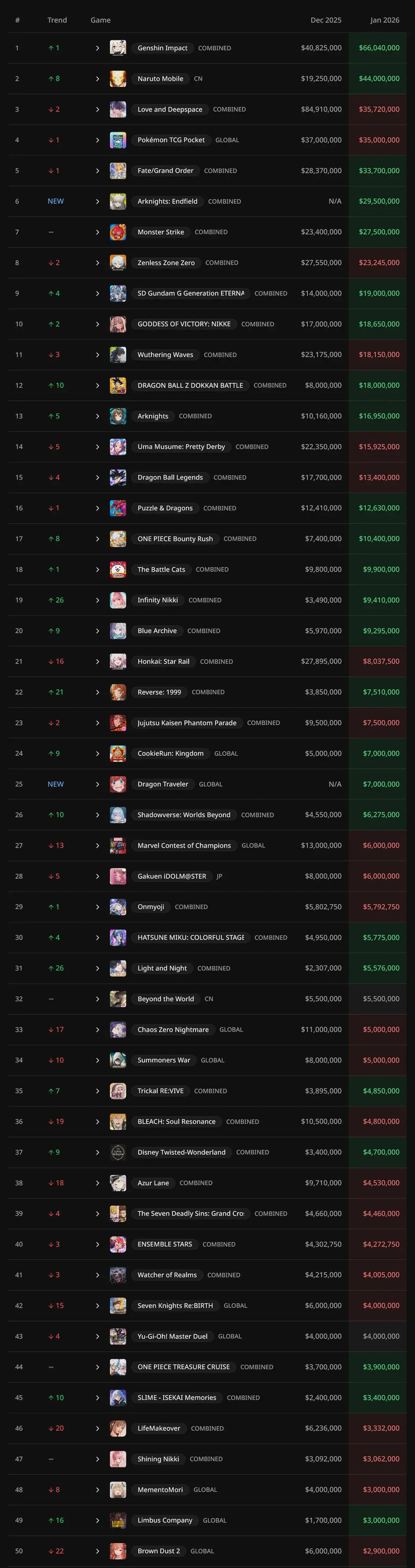This screenshot has width=415, height=1568.
Task: Click the Pokémon TCG Pocket icon
Action: point(118,140)
